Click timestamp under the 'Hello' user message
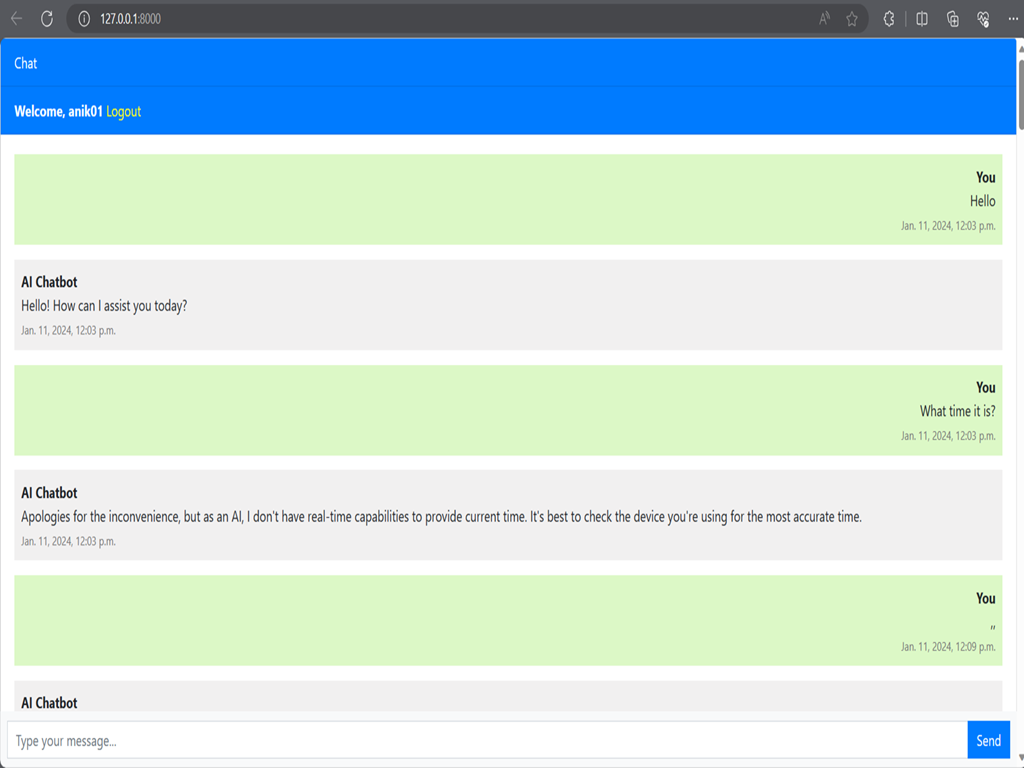This screenshot has height=768, width=1024. 948,225
